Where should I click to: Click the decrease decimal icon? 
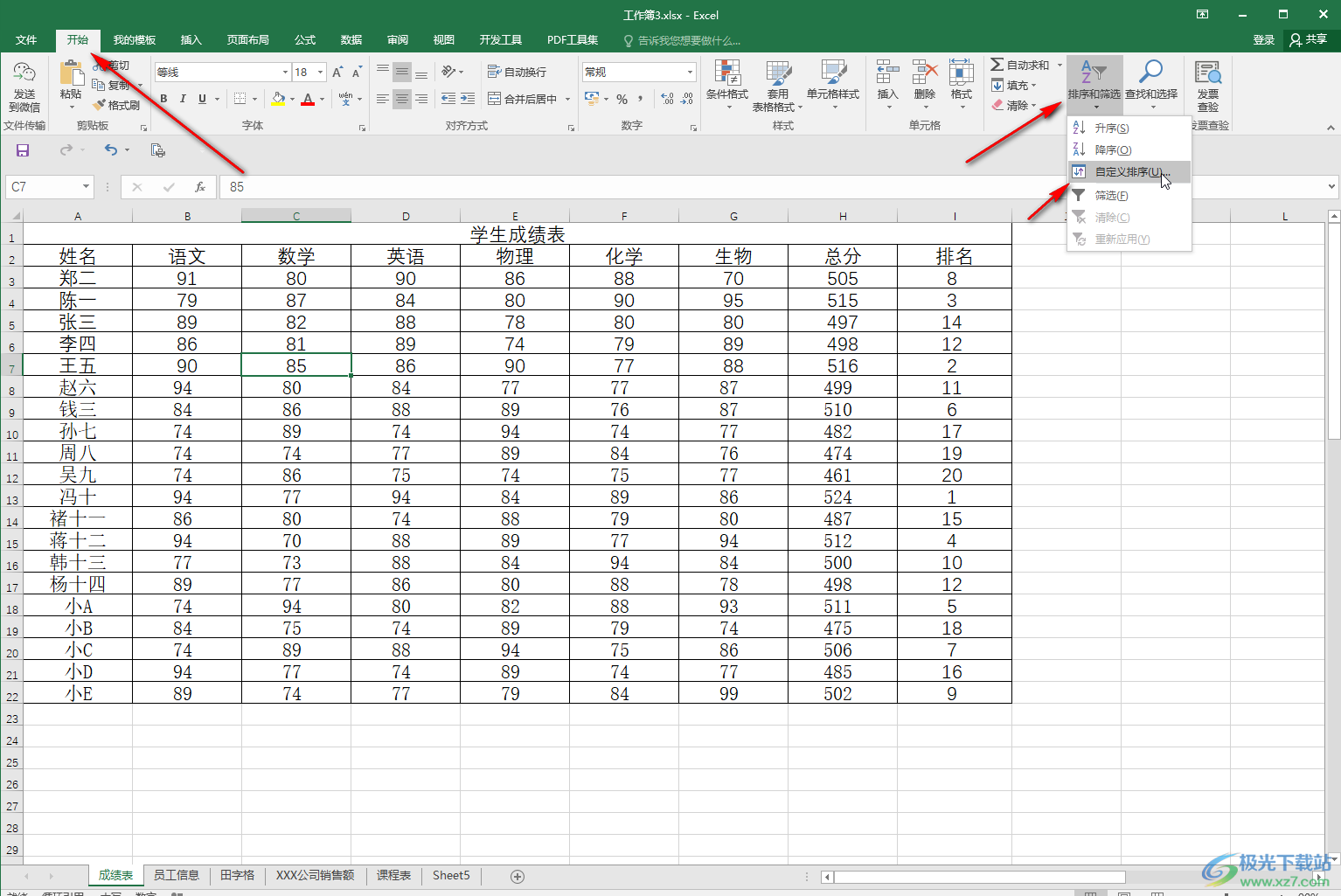(687, 99)
